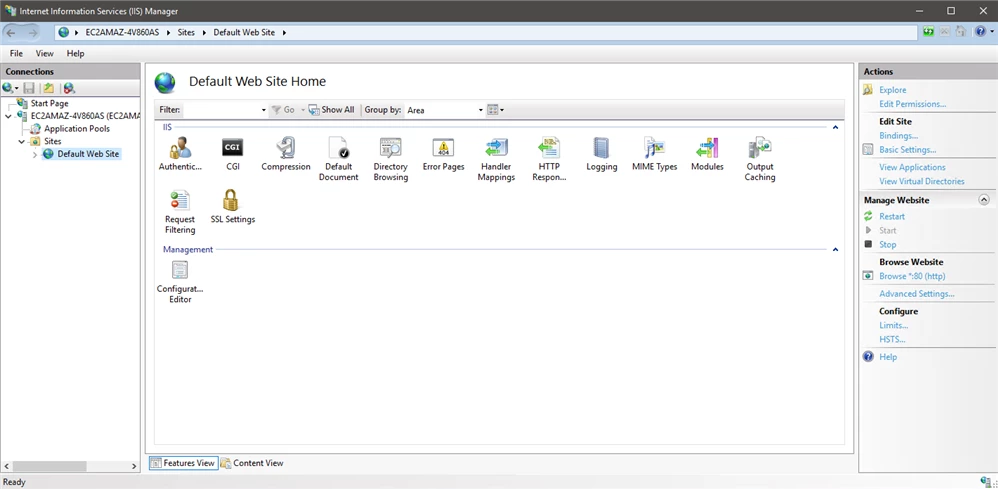Viewport: 998px width, 489px height.
Task: Open Handler Mappings feature
Action: point(496,159)
